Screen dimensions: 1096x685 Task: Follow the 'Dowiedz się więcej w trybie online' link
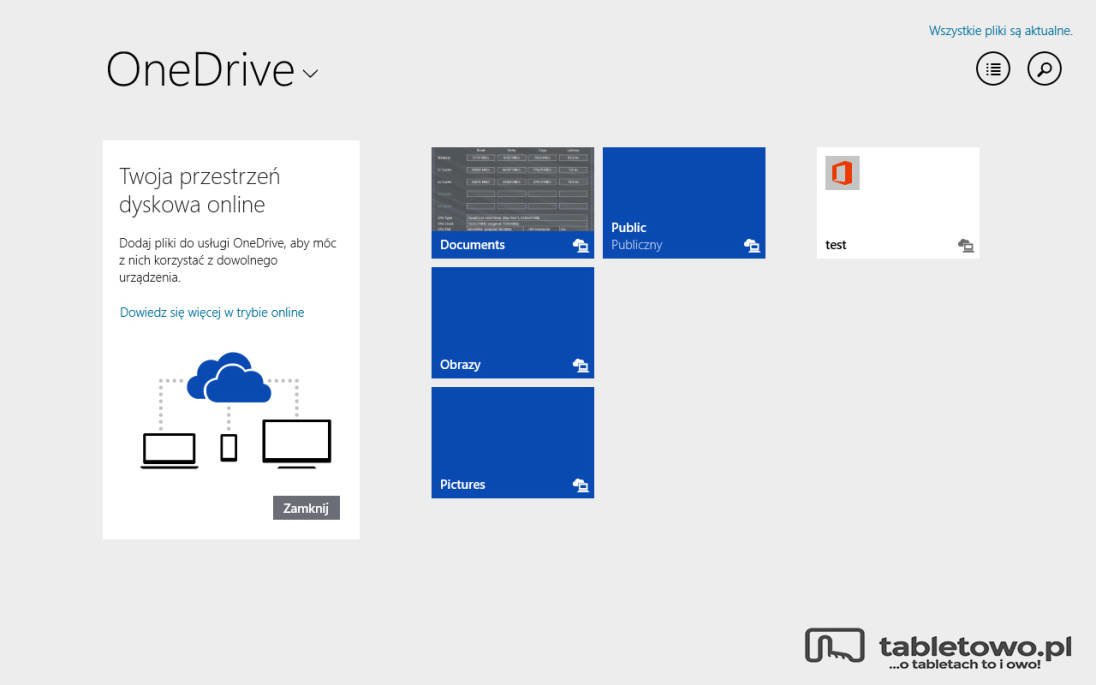coord(212,312)
